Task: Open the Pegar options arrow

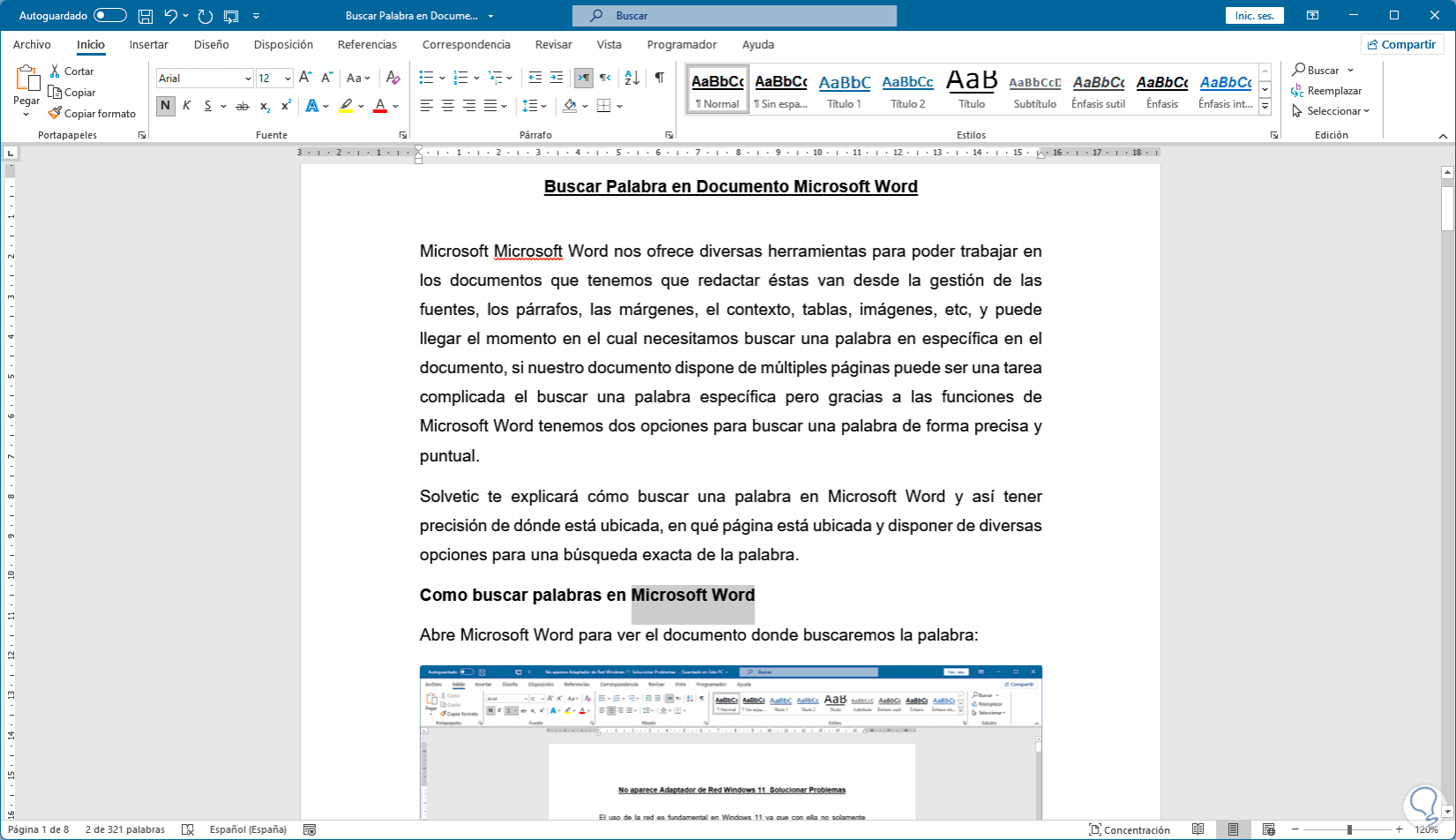Action: (x=26, y=114)
